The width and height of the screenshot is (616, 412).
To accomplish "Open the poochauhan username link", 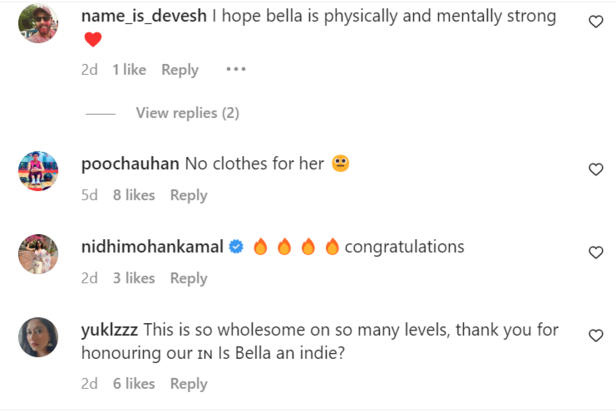I will click(x=129, y=164).
